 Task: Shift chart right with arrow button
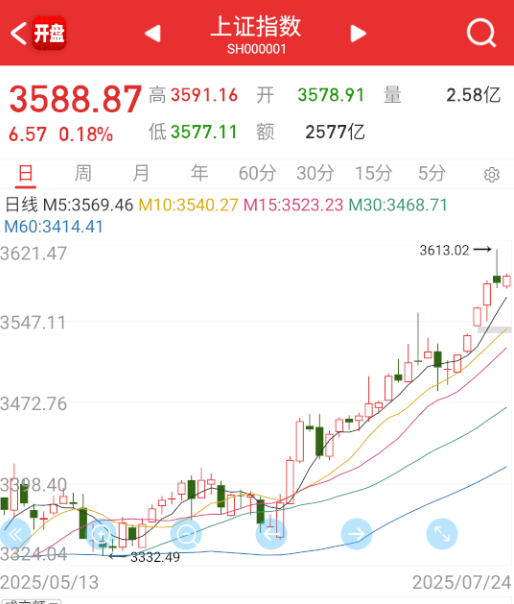click(x=356, y=534)
